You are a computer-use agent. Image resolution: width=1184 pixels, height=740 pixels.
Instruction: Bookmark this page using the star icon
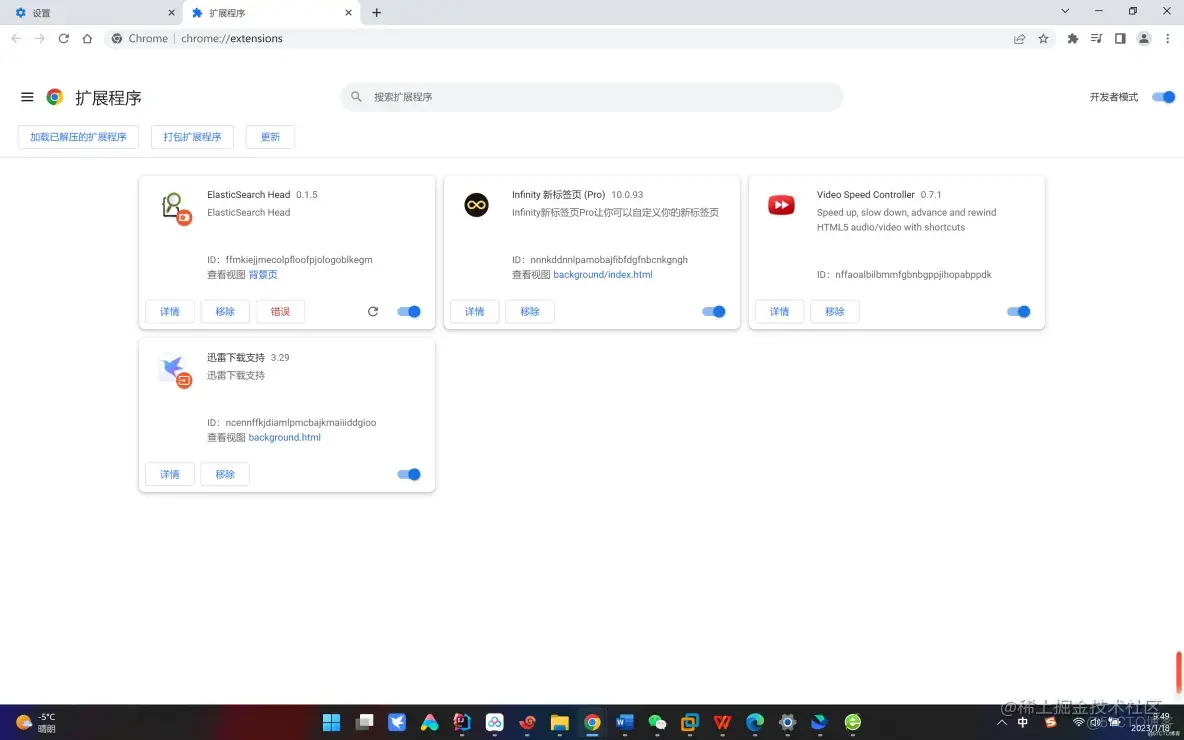pyautogui.click(x=1043, y=38)
